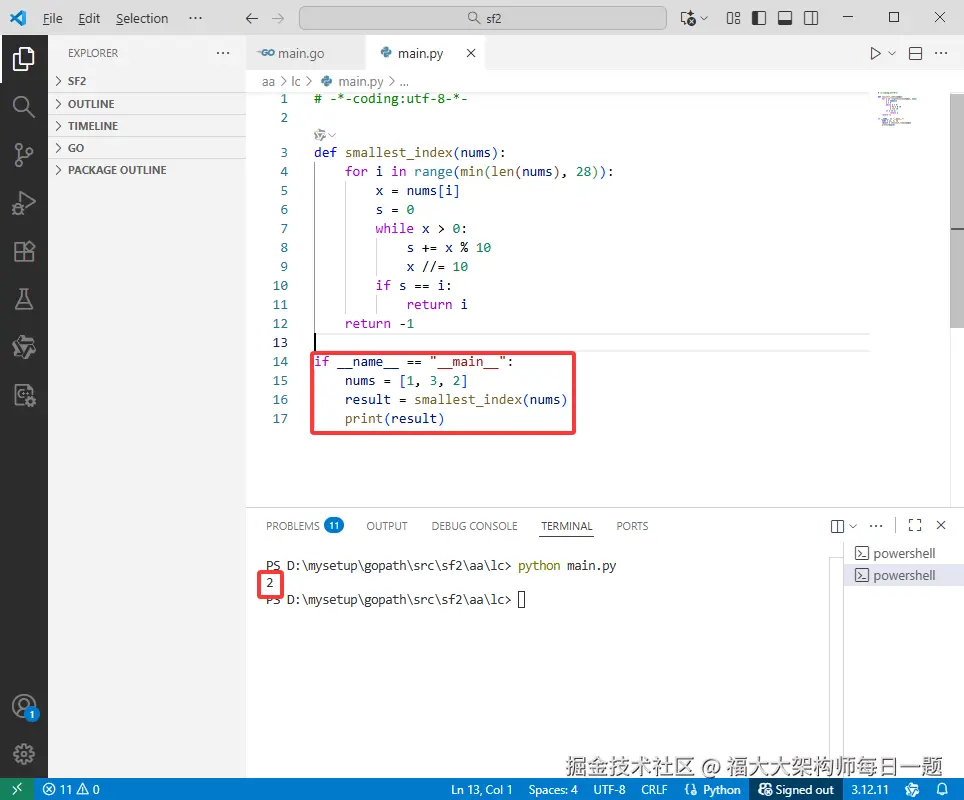Viewport: 964px width, 800px height.
Task: Close the bottom panel
Action: [941, 525]
